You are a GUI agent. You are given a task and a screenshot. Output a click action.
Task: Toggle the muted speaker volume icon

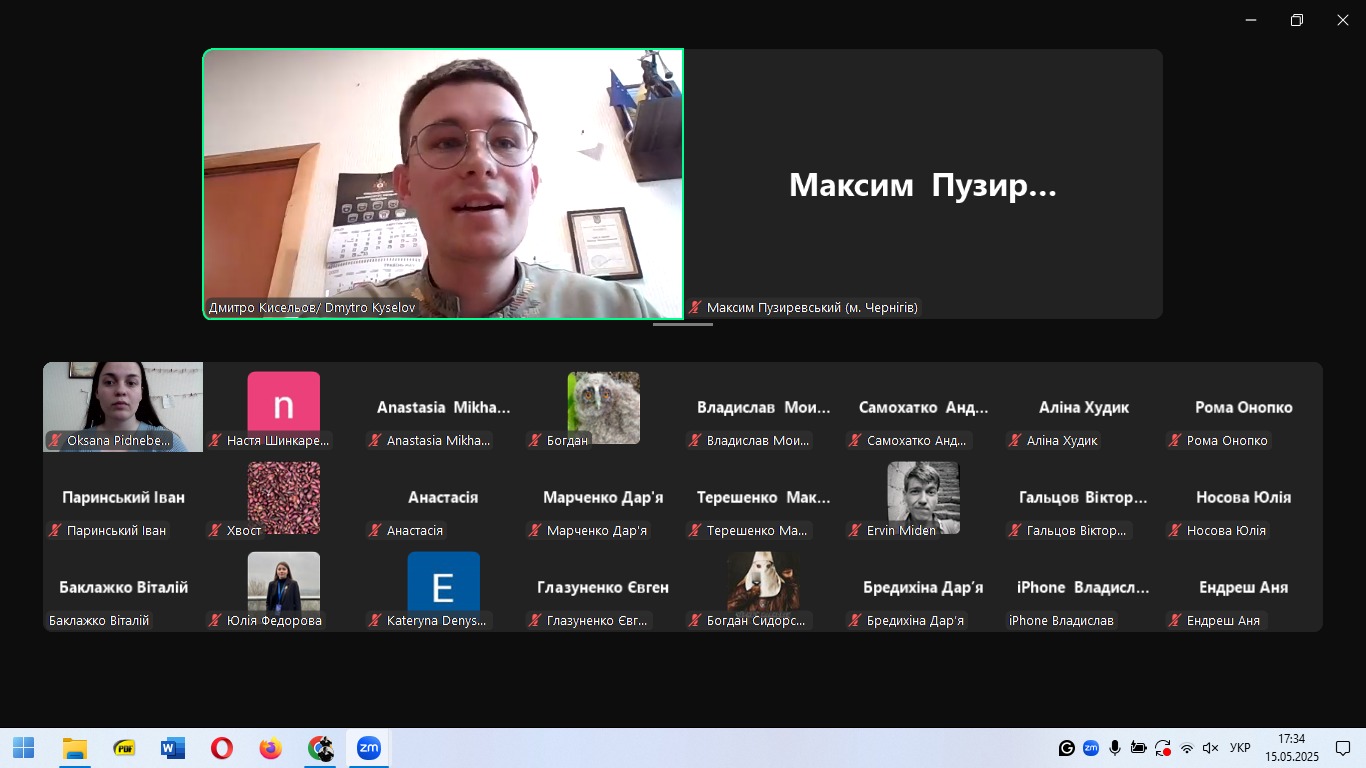tap(1210, 748)
